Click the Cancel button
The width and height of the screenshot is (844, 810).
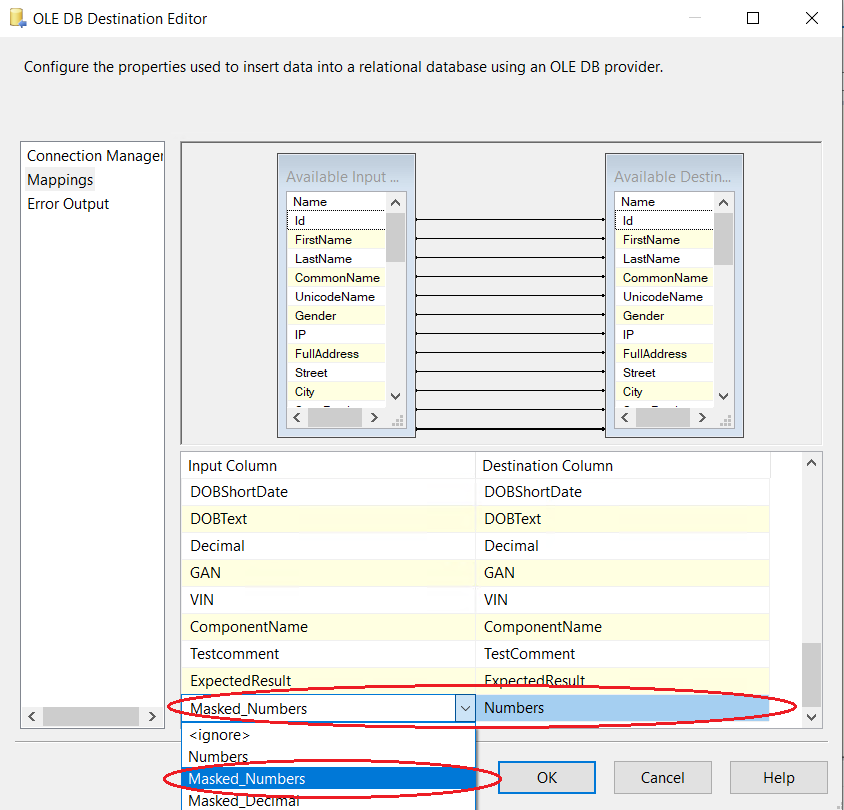pyautogui.click(x=662, y=777)
